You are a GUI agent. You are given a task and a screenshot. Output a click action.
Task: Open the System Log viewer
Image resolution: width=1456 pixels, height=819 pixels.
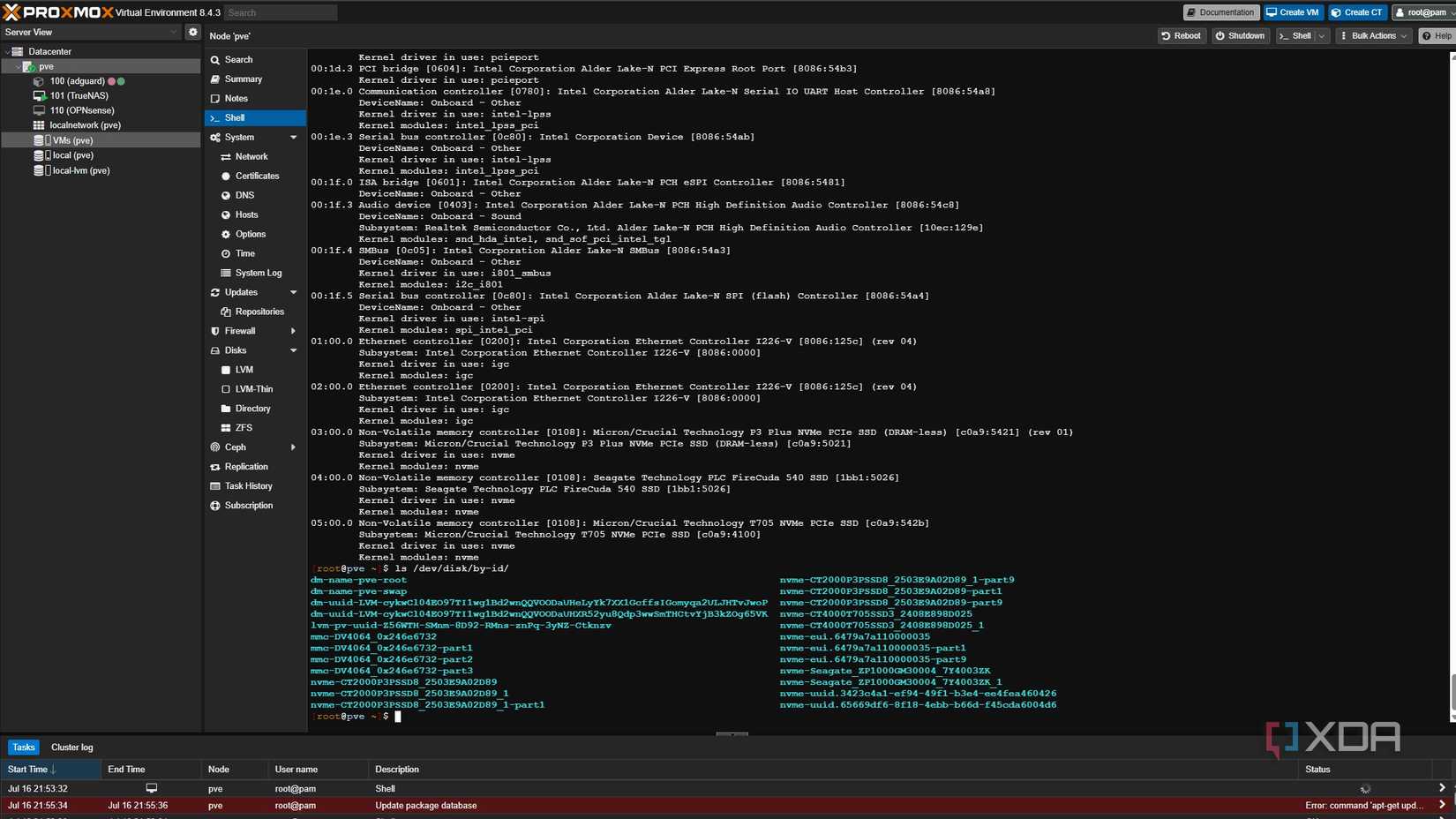tap(258, 274)
